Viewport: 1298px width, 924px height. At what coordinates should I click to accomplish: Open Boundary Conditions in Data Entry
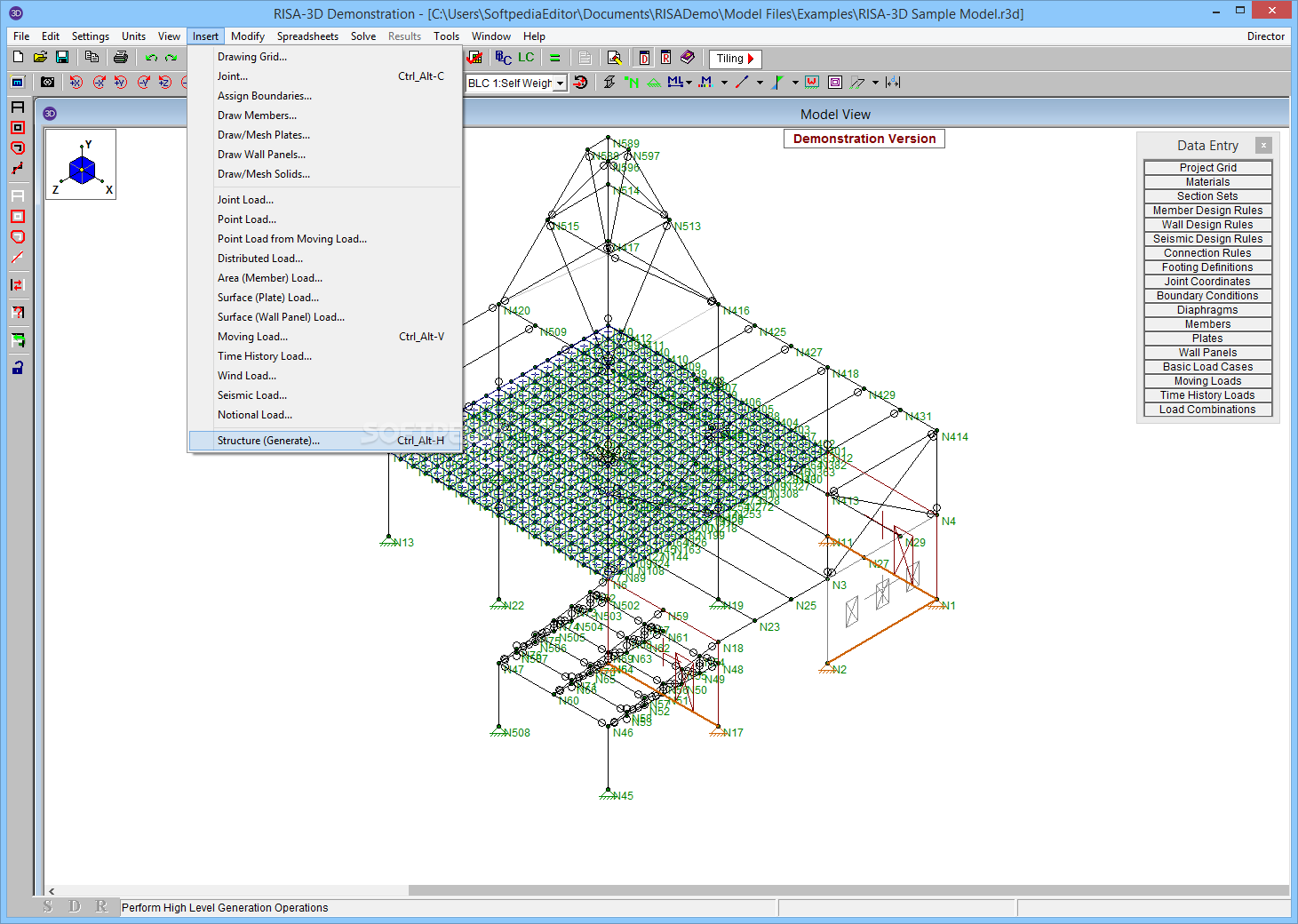pyautogui.click(x=1207, y=296)
